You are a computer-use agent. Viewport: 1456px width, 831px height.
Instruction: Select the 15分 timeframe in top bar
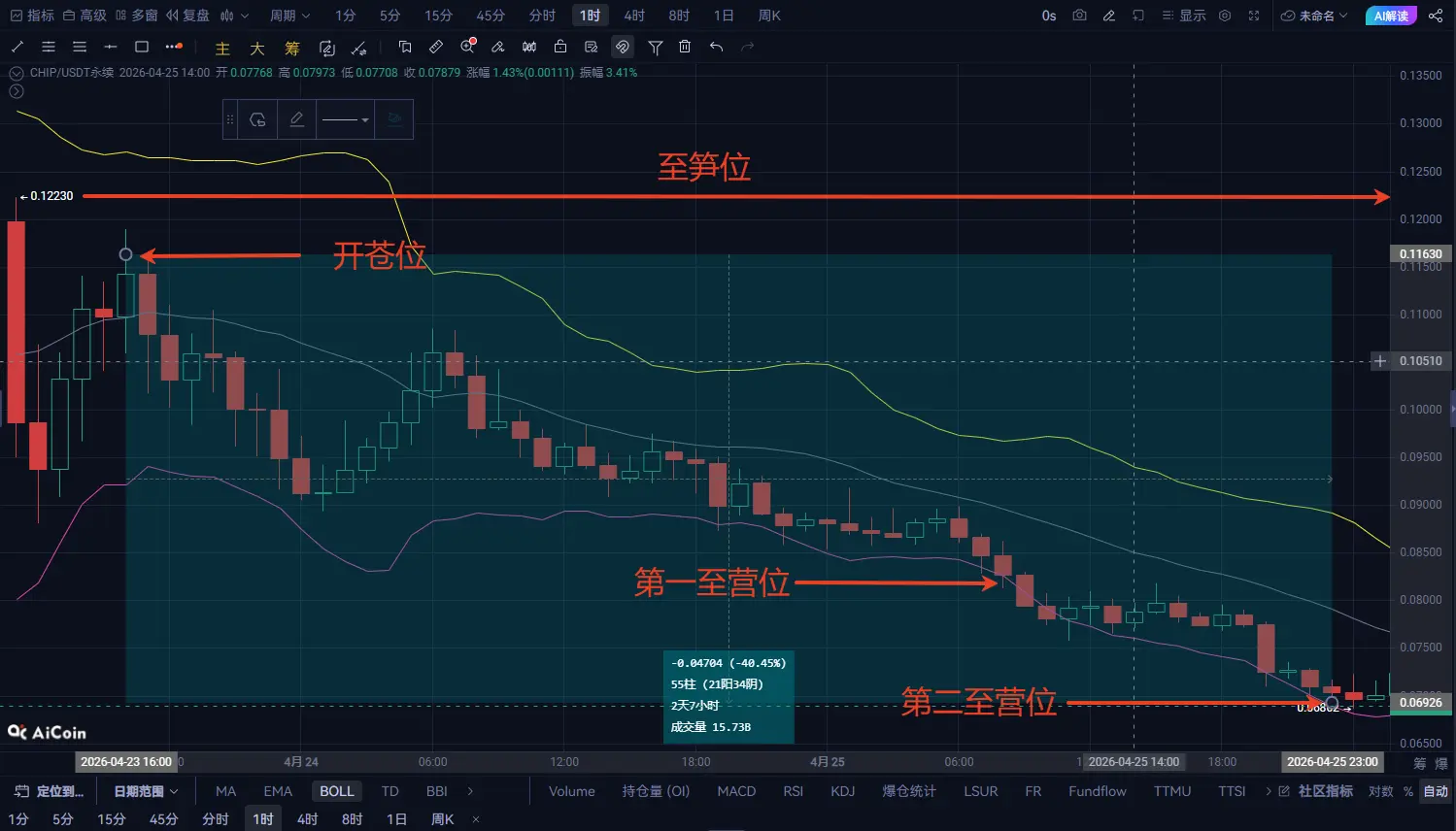pyautogui.click(x=438, y=16)
